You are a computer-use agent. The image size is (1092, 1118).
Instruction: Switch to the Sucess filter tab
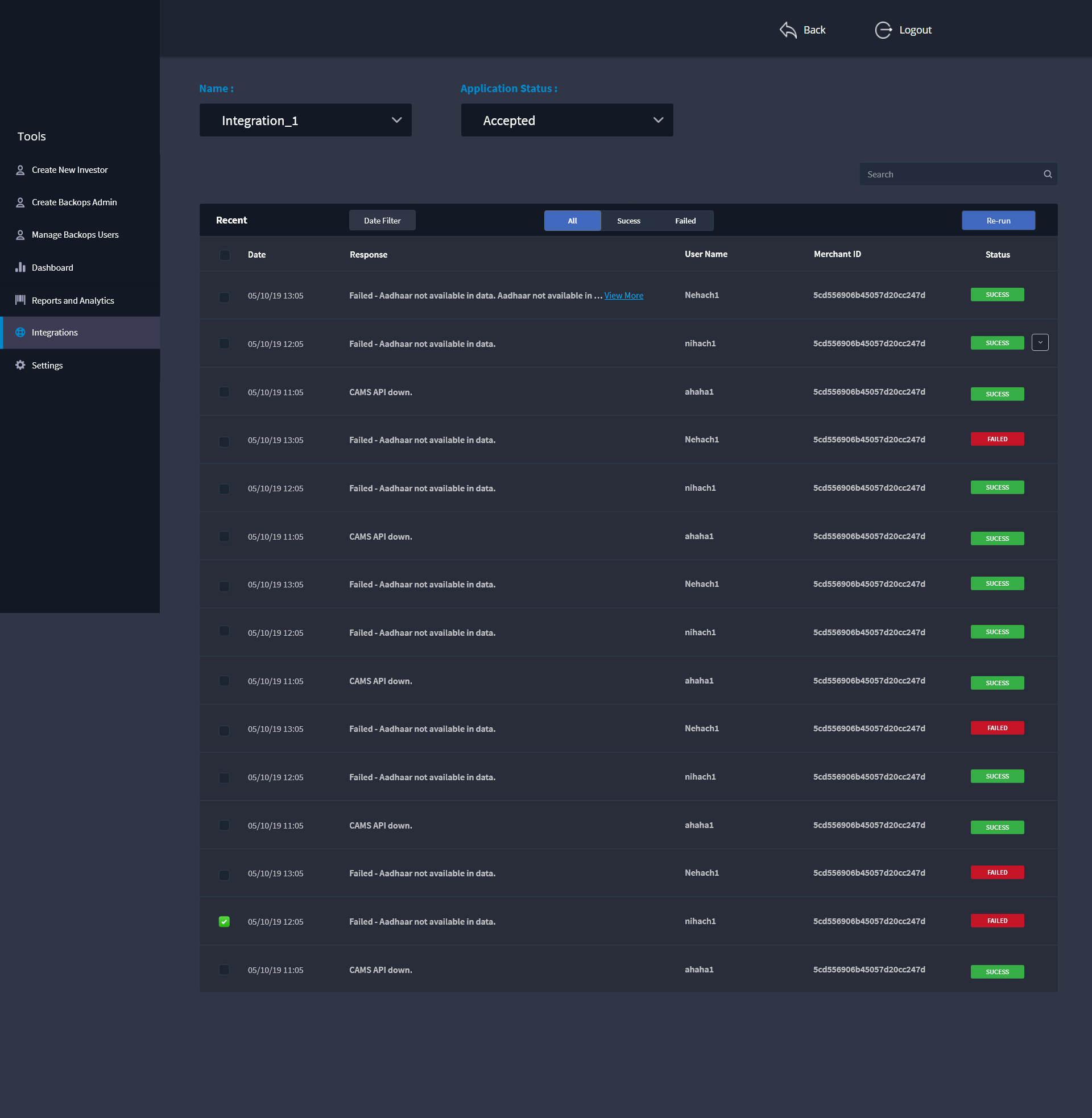[x=628, y=221]
